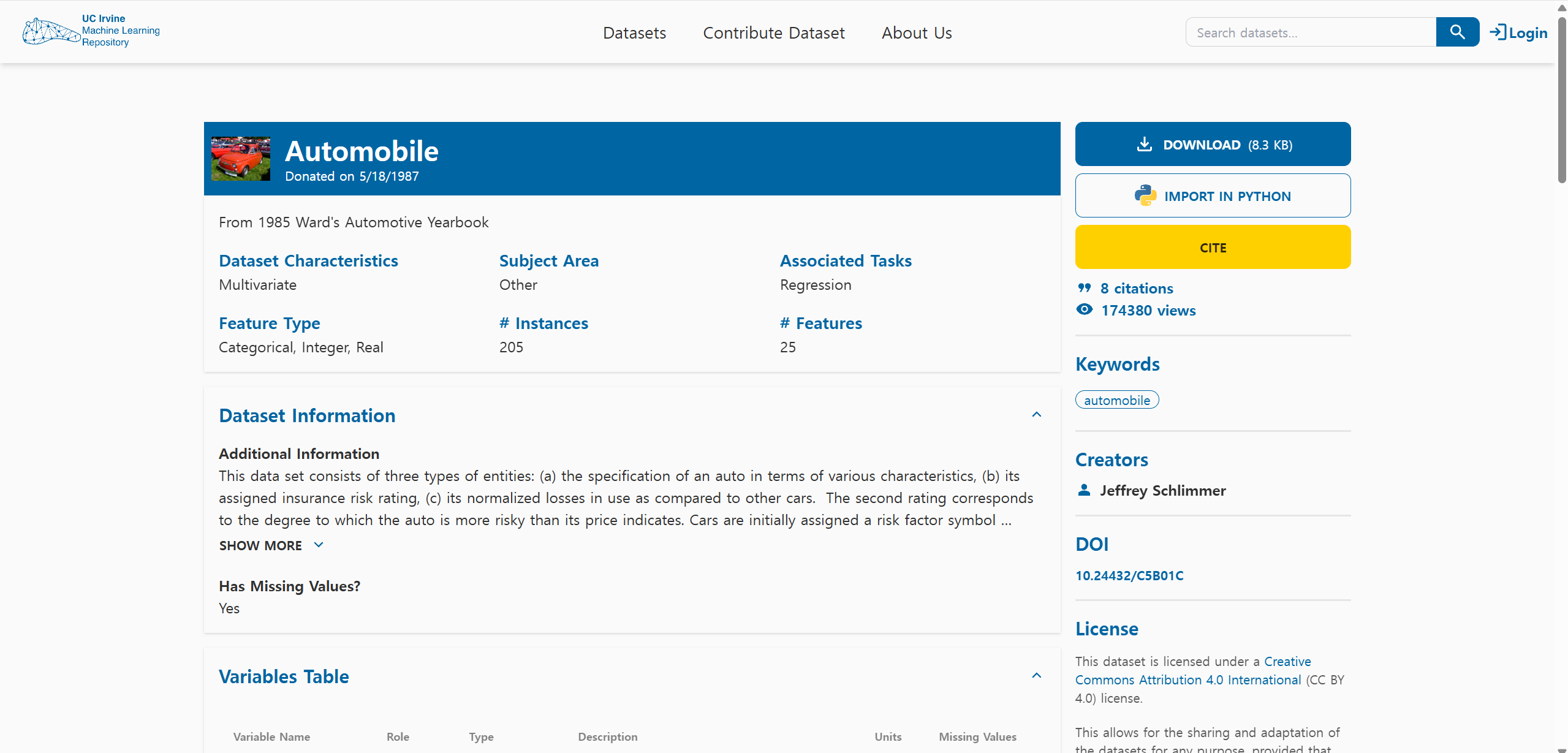Click the automobile keyword tag
1568x753 pixels.
click(x=1116, y=400)
